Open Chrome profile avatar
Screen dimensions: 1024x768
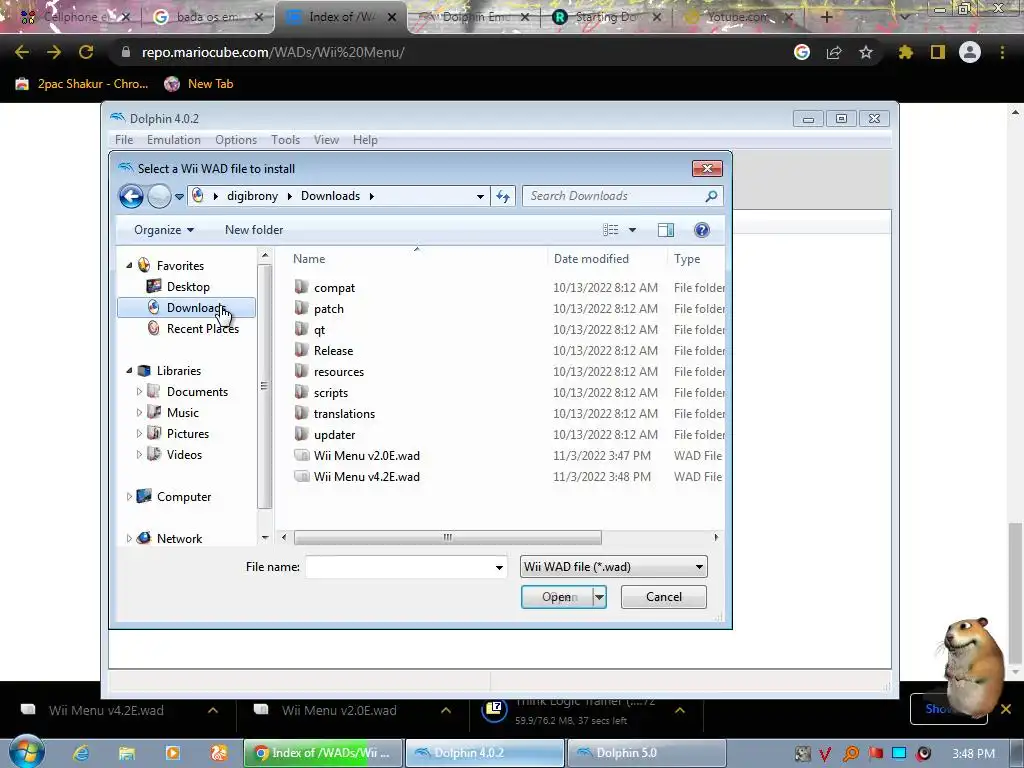point(970,52)
